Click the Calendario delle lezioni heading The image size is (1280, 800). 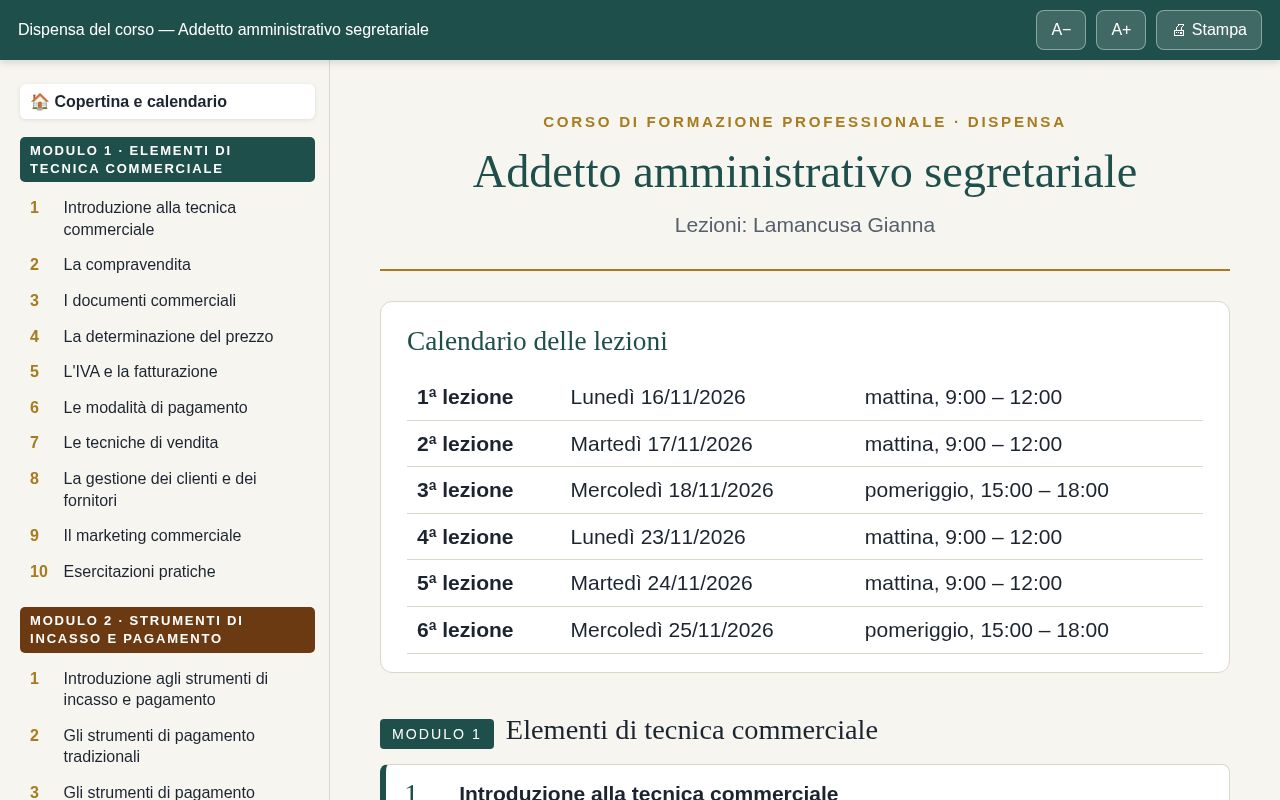click(x=537, y=341)
